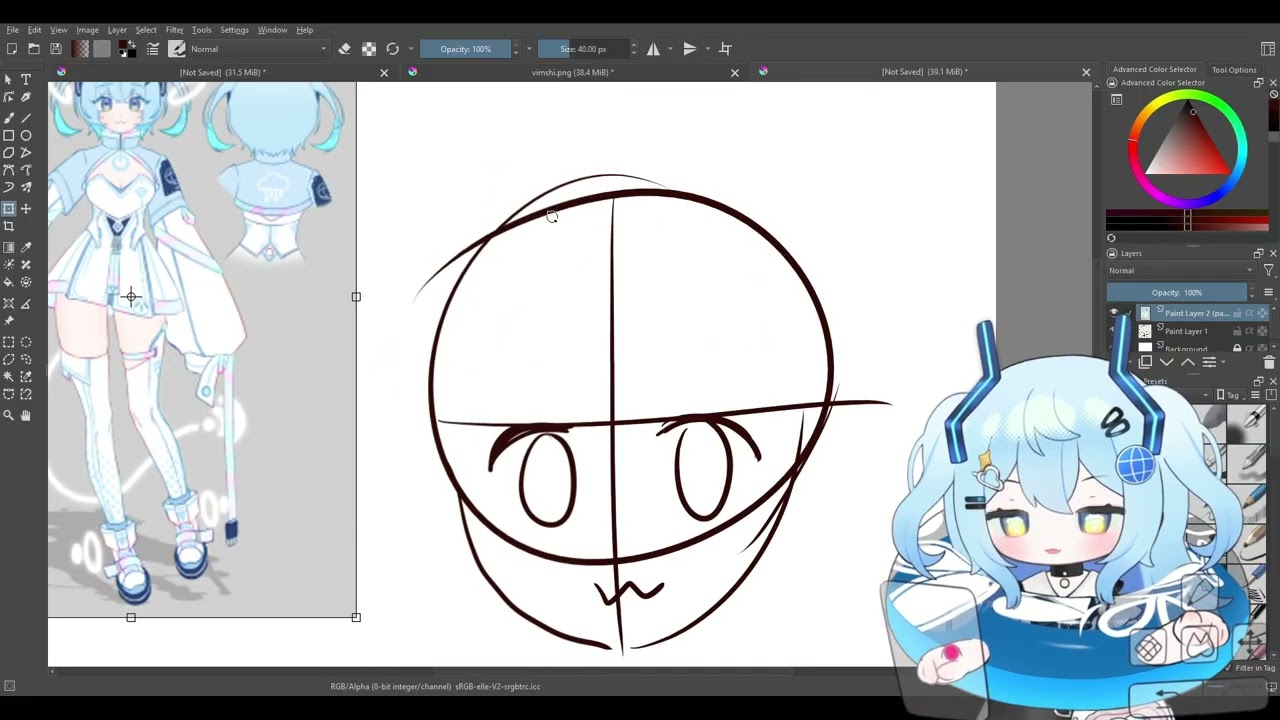The width and height of the screenshot is (1280, 720).
Task: Select the Move tool
Action: pyautogui.click(x=26, y=208)
